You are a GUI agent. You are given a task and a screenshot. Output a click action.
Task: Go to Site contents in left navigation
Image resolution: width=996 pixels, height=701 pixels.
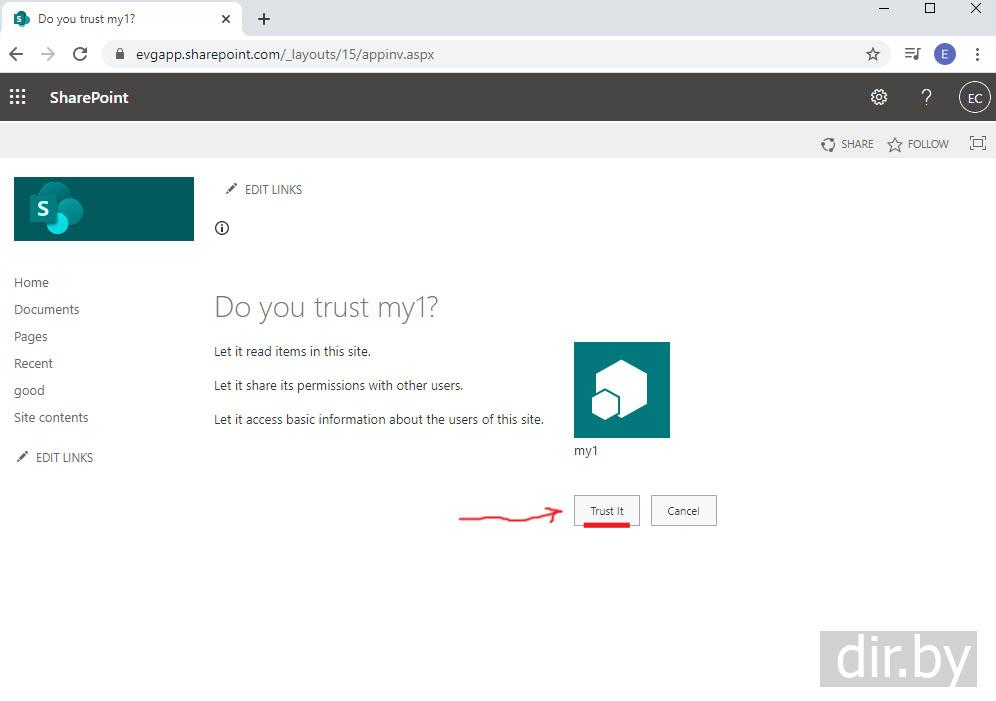click(51, 418)
